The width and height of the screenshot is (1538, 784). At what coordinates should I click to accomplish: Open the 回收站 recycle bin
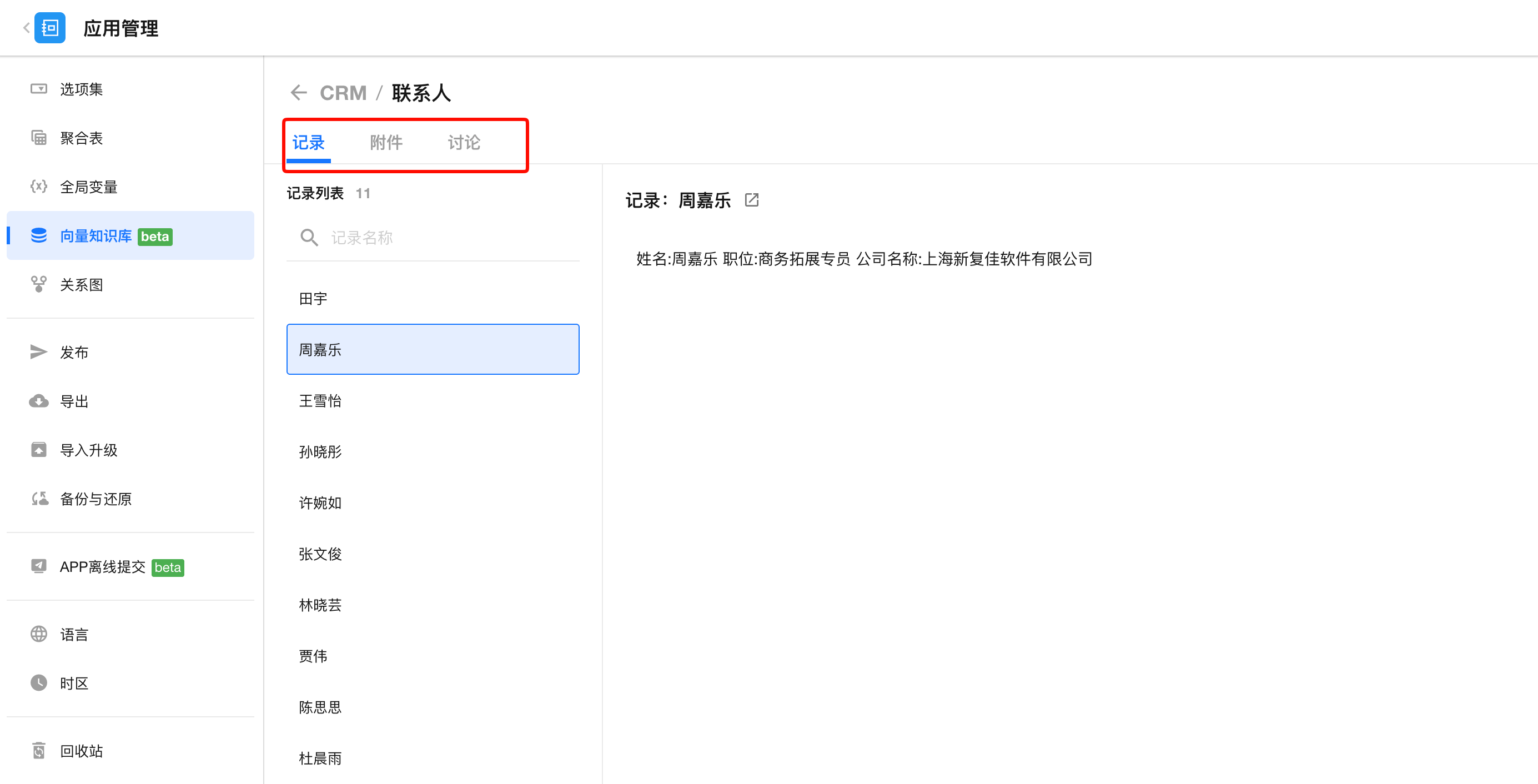[81, 751]
